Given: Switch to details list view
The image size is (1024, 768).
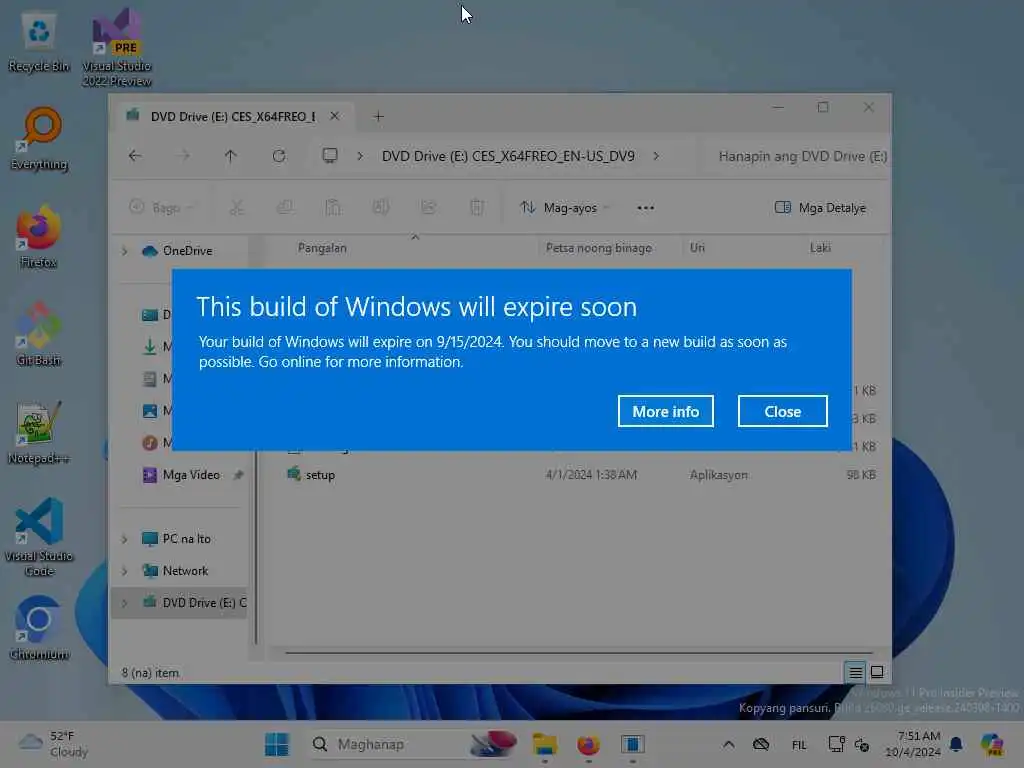Looking at the screenshot, I should pos(856,672).
